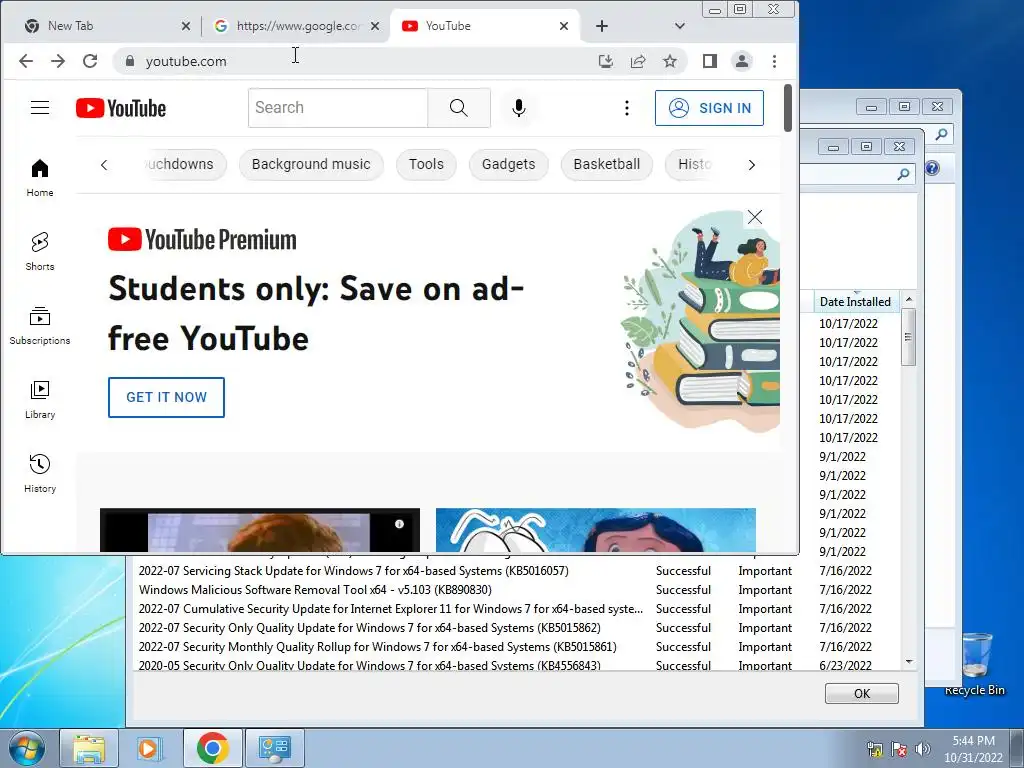The height and width of the screenshot is (768, 1024).
Task: Select the Background music chip
Action: coord(311,165)
